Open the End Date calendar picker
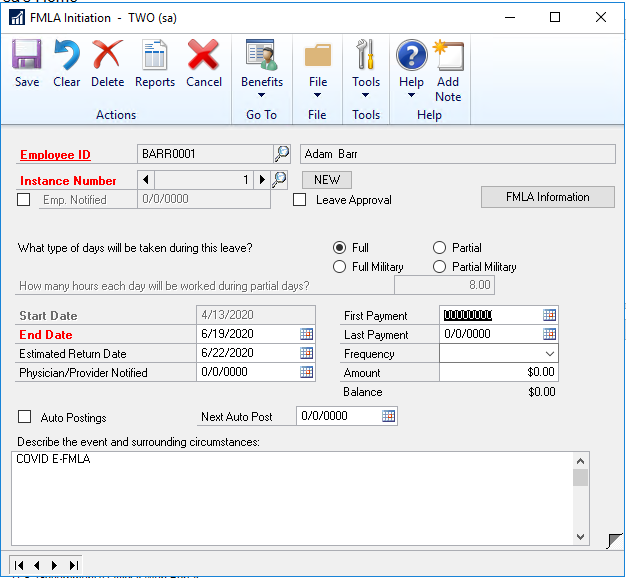The image size is (626, 578). [x=306, y=334]
